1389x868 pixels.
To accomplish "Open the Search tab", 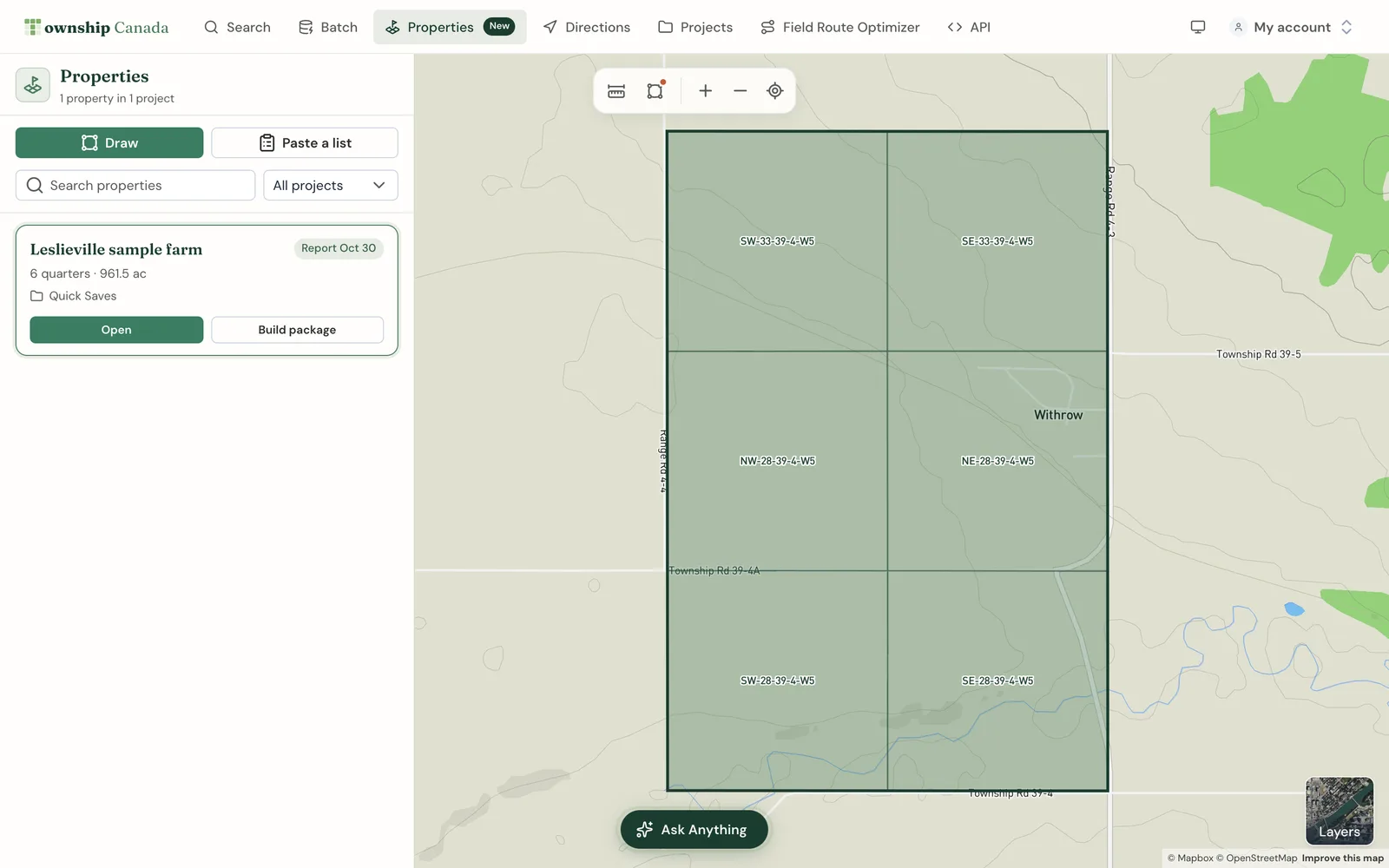I will [237, 27].
